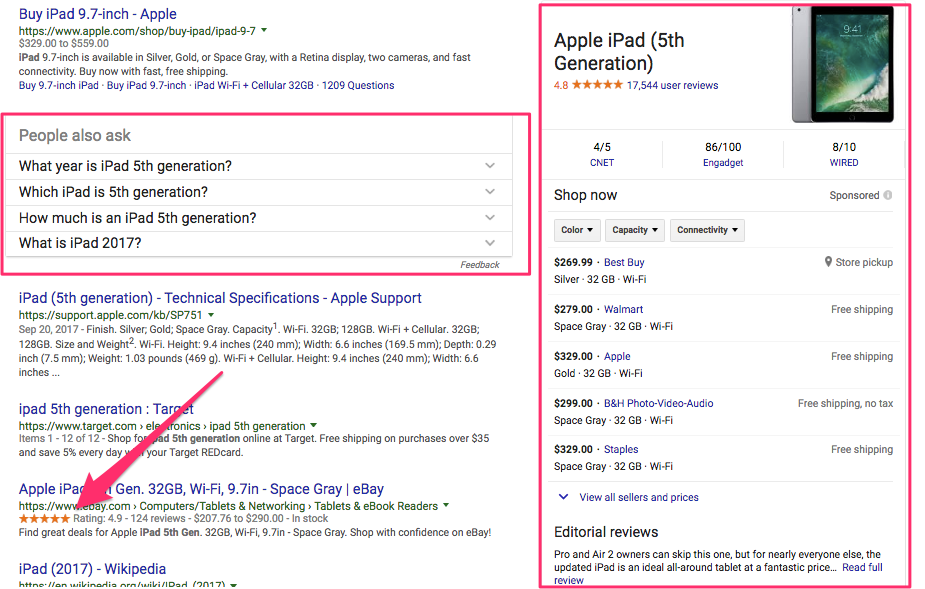Open B&H Photo-Video-Audio $299.00 offer
This screenshot has width=925, height=589.
coord(658,404)
